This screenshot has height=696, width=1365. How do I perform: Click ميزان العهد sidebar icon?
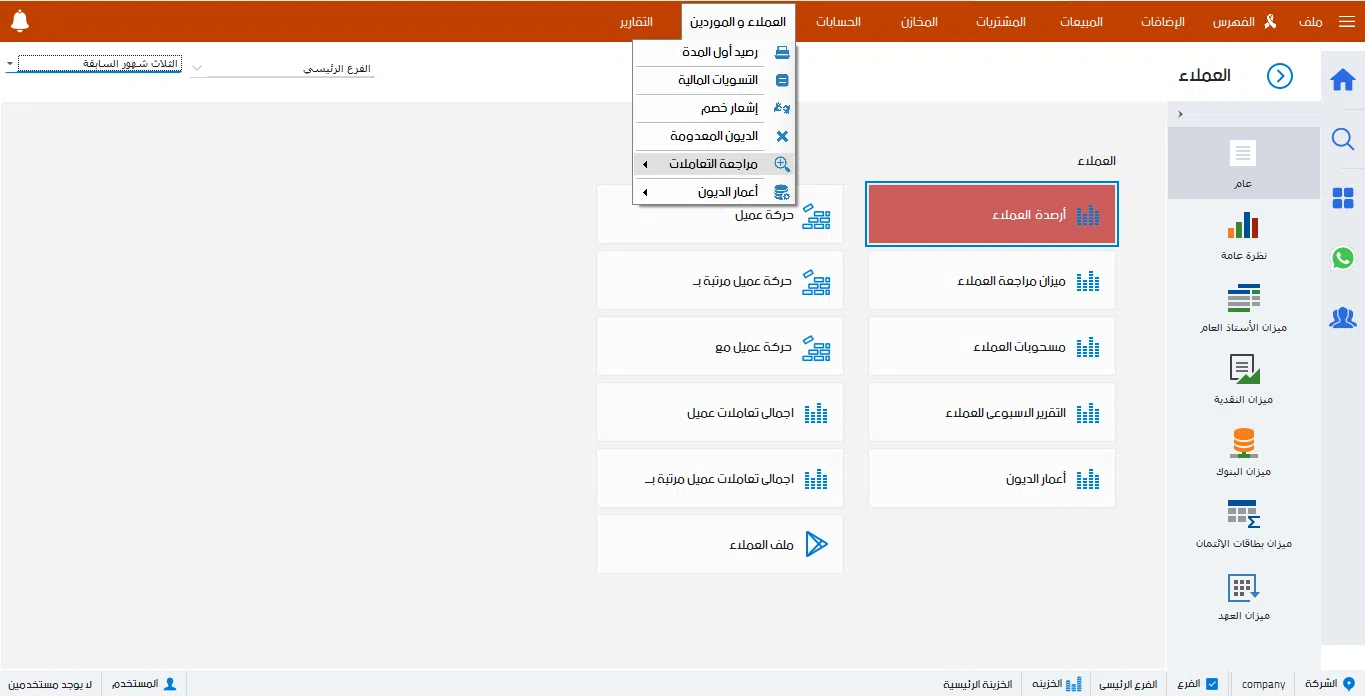point(1243,594)
